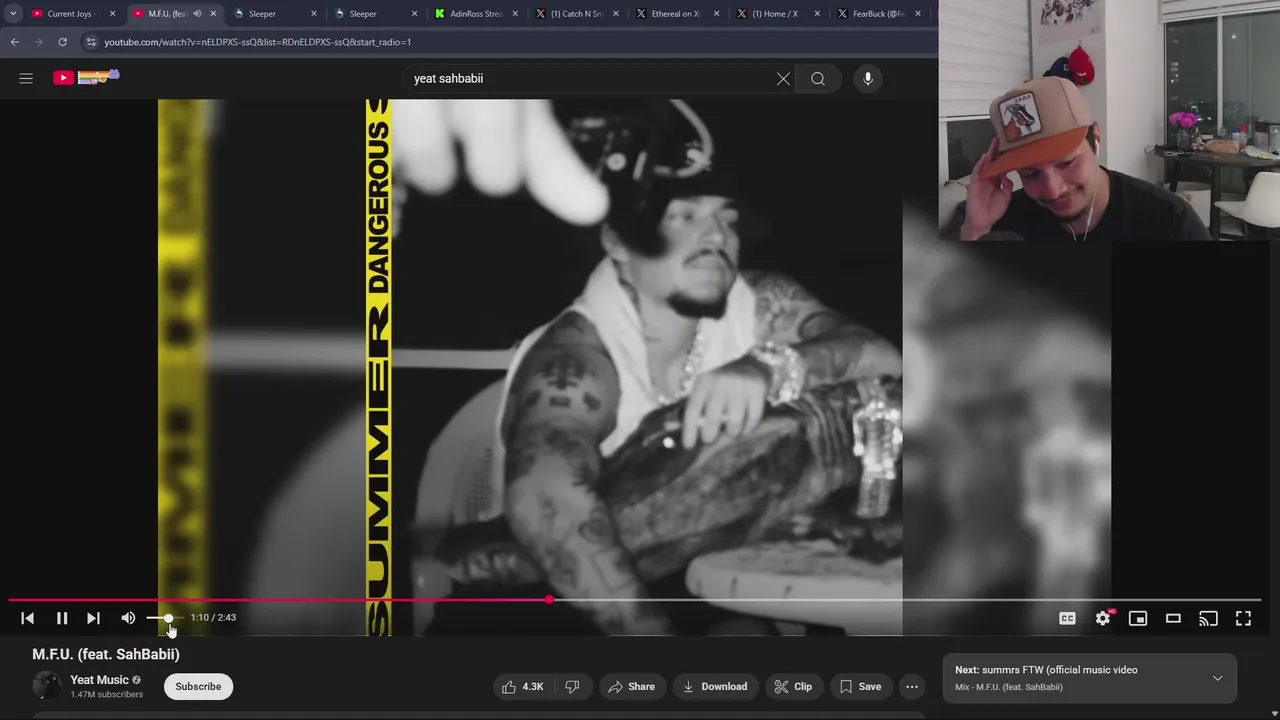Skip to previous video in player

28,618
